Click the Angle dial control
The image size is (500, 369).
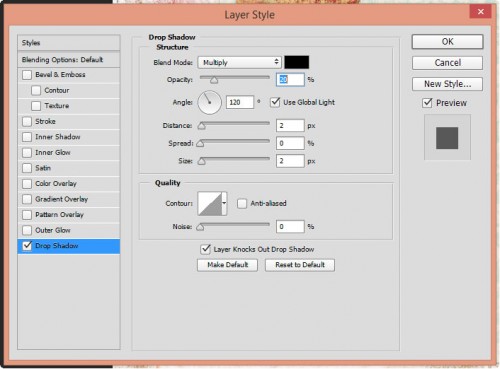(210, 102)
